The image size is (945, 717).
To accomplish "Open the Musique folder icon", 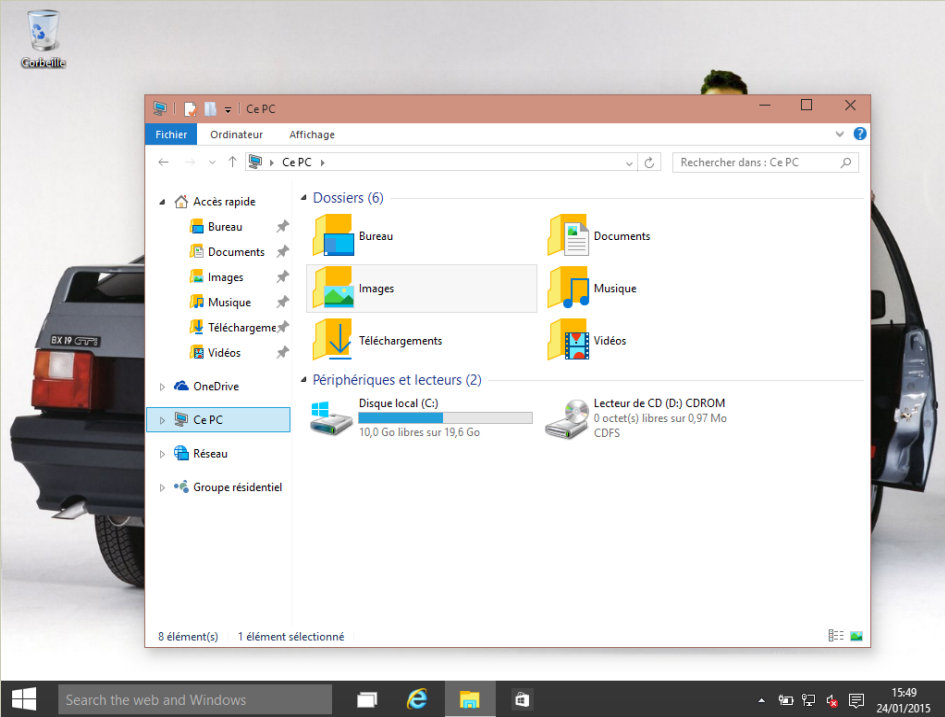I will pyautogui.click(x=568, y=288).
